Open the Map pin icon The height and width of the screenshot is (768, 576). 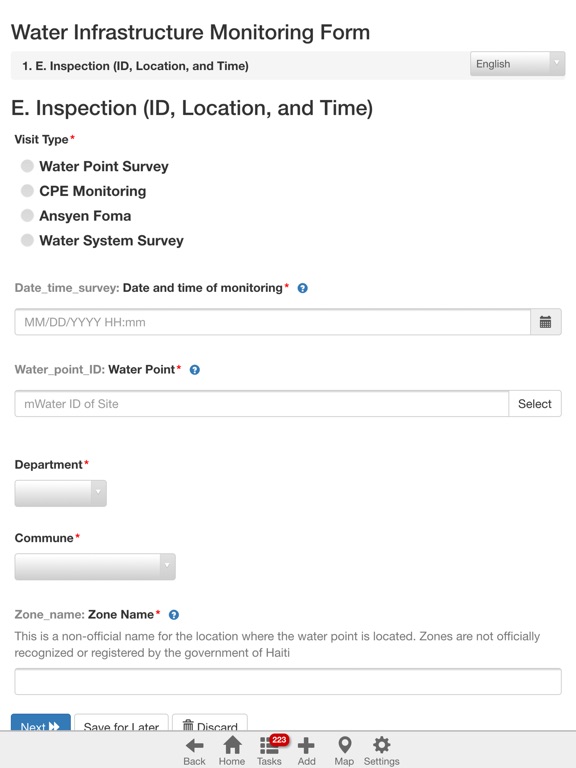click(344, 751)
